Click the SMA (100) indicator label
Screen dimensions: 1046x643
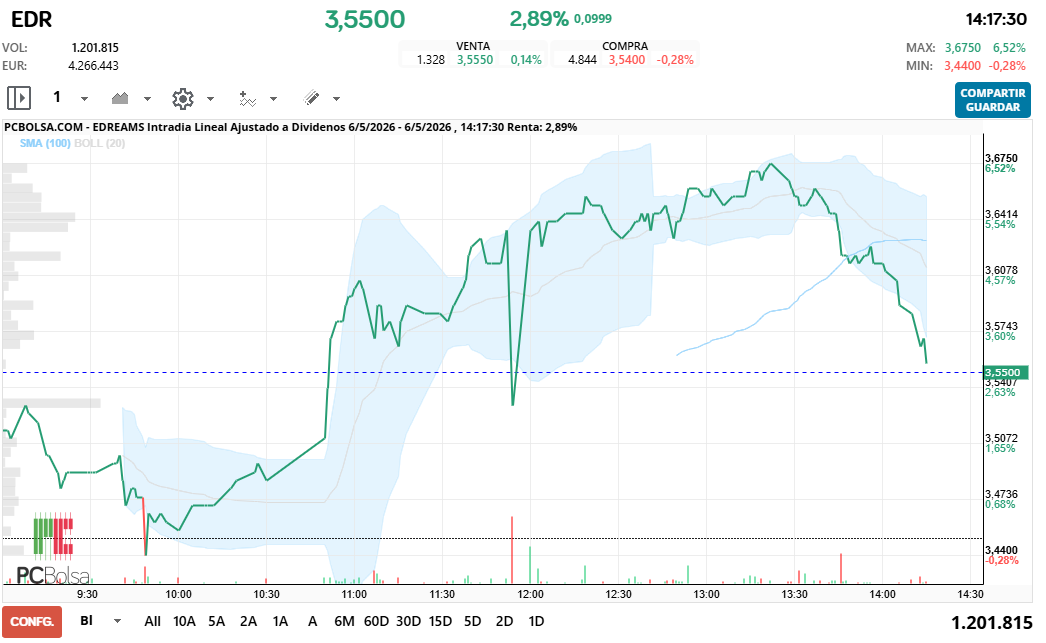(45, 143)
